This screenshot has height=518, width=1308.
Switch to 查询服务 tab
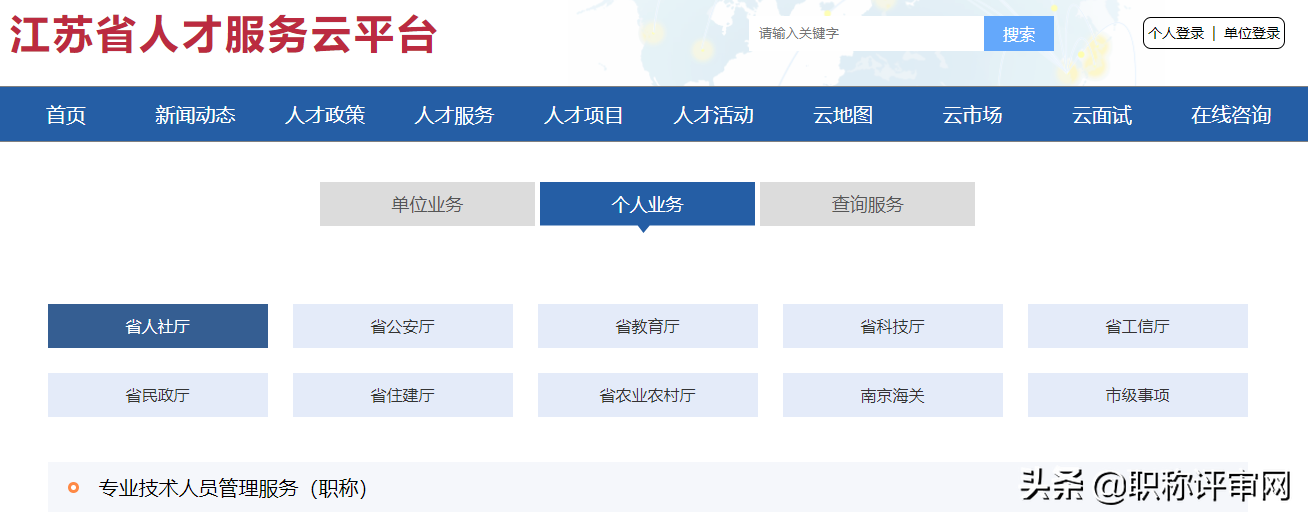tap(867, 204)
